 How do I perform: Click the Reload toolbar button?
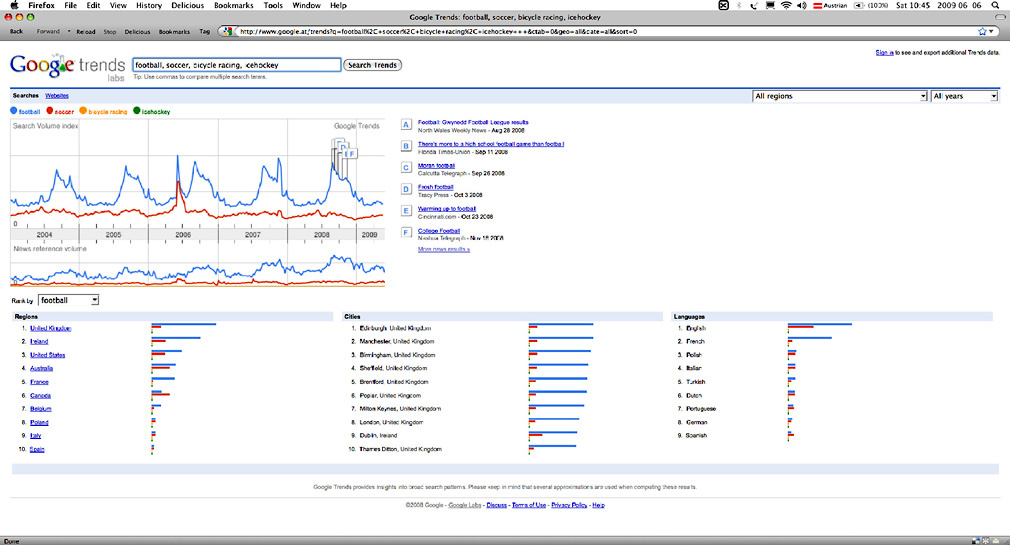(87, 31)
